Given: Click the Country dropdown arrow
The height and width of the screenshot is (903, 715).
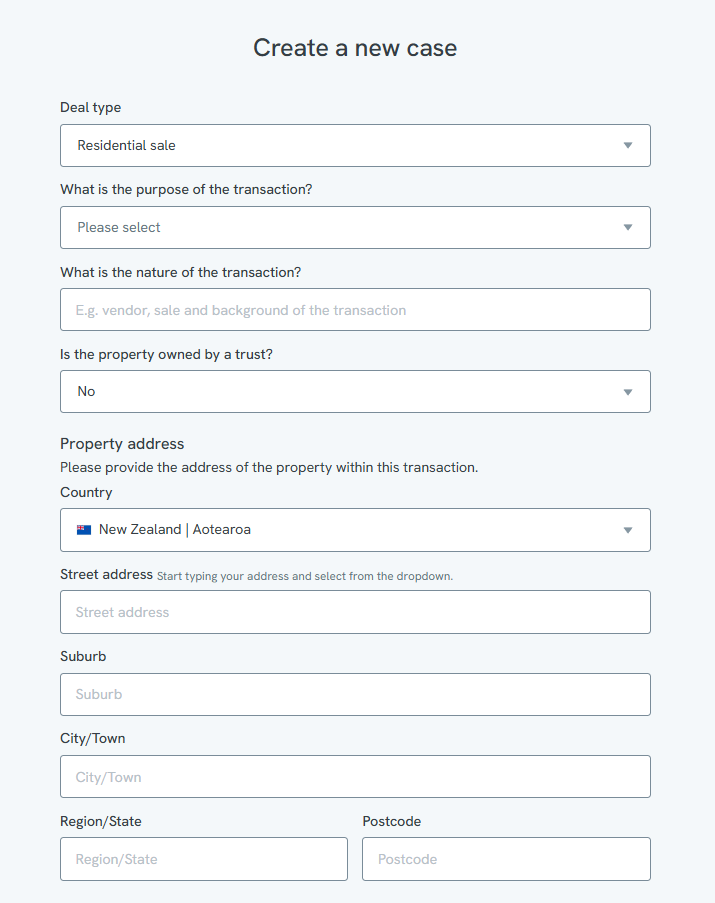Looking at the screenshot, I should click(x=628, y=530).
